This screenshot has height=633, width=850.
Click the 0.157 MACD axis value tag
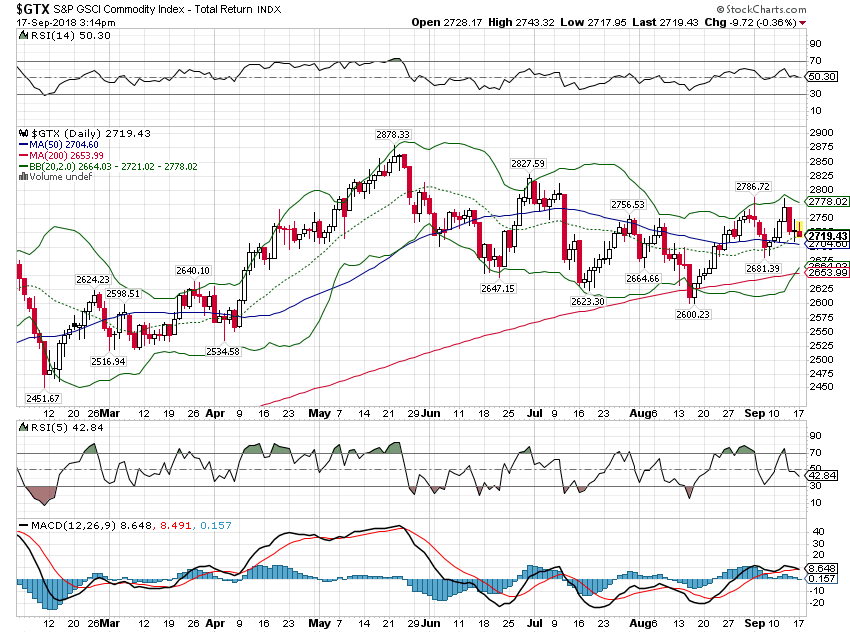pos(822,579)
